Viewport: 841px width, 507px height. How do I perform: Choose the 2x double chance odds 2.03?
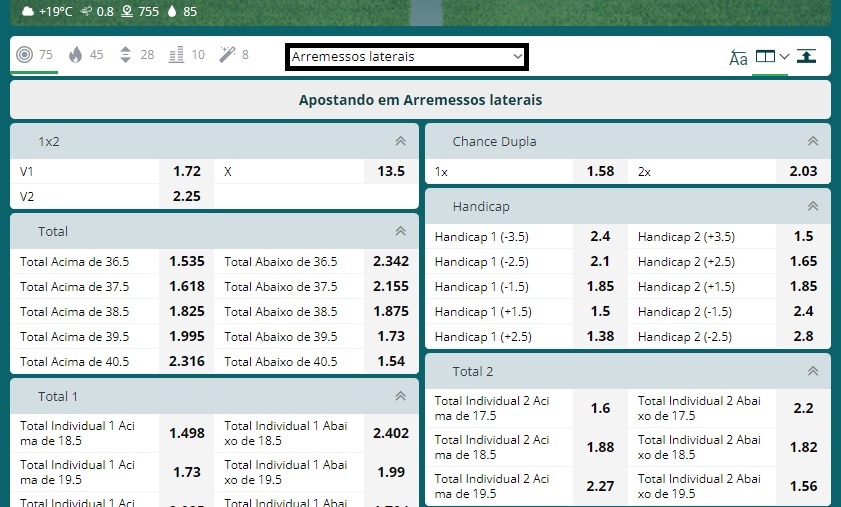pos(803,171)
